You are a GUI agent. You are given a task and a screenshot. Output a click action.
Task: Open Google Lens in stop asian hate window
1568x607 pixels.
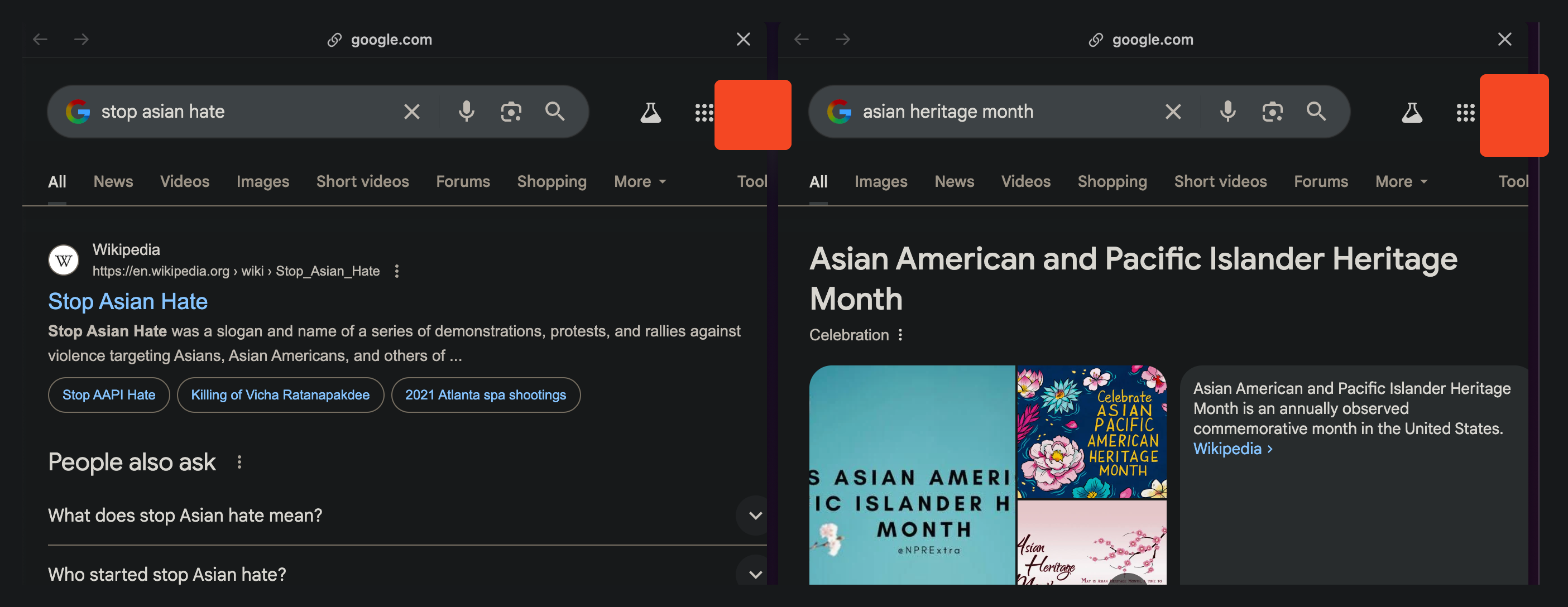pyautogui.click(x=511, y=112)
